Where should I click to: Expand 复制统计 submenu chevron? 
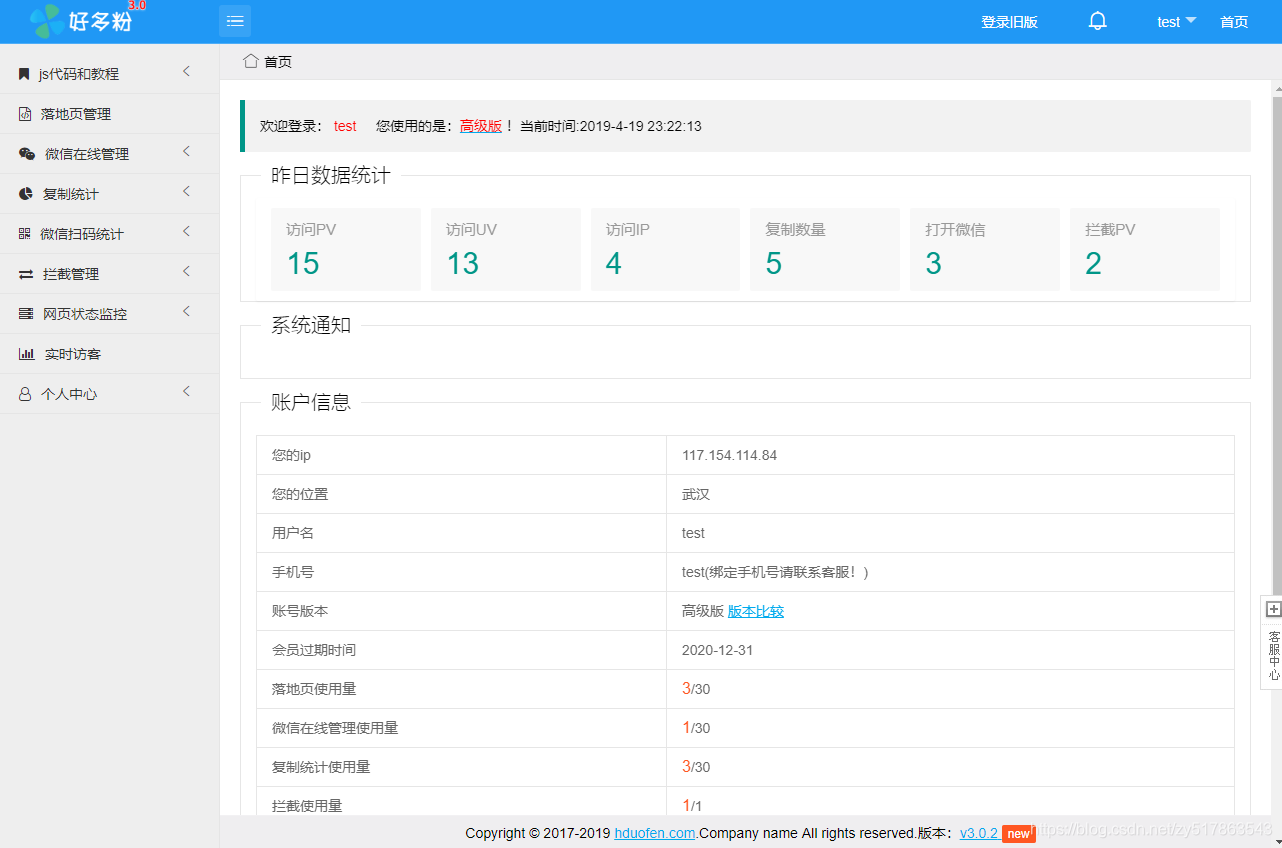186,192
